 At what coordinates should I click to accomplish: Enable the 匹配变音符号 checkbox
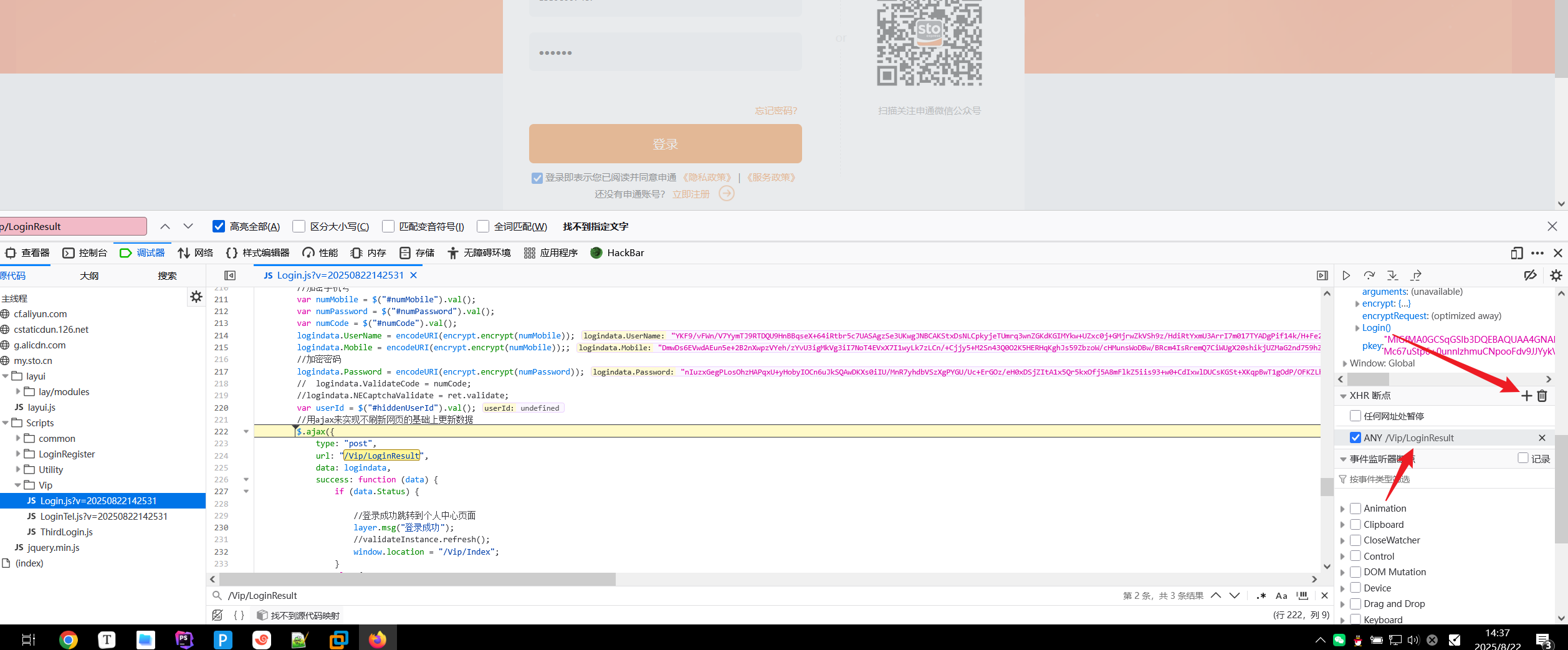click(388, 226)
